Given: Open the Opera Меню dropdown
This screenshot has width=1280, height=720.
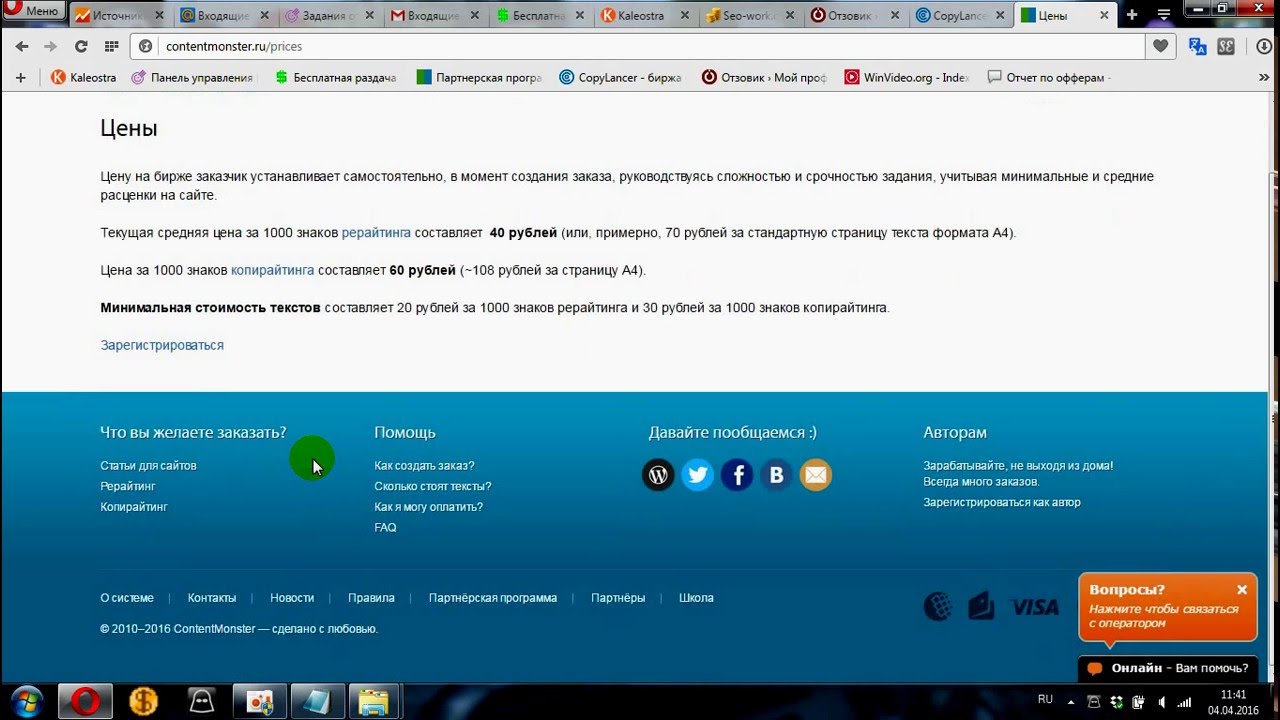Looking at the screenshot, I should pyautogui.click(x=32, y=11).
